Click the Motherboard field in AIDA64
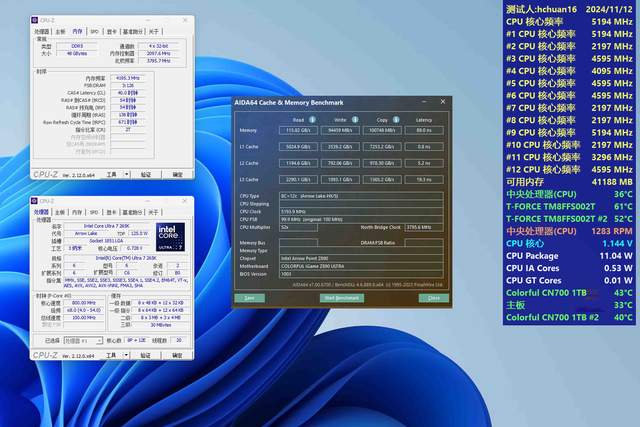This screenshot has width=640, height=427. [361, 266]
